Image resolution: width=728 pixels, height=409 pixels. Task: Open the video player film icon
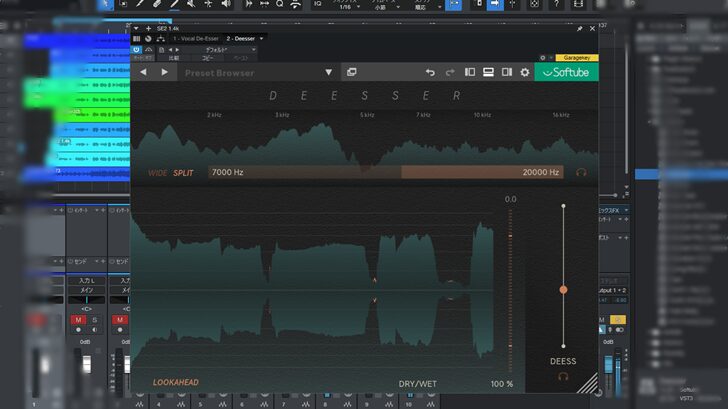click(x=578, y=4)
